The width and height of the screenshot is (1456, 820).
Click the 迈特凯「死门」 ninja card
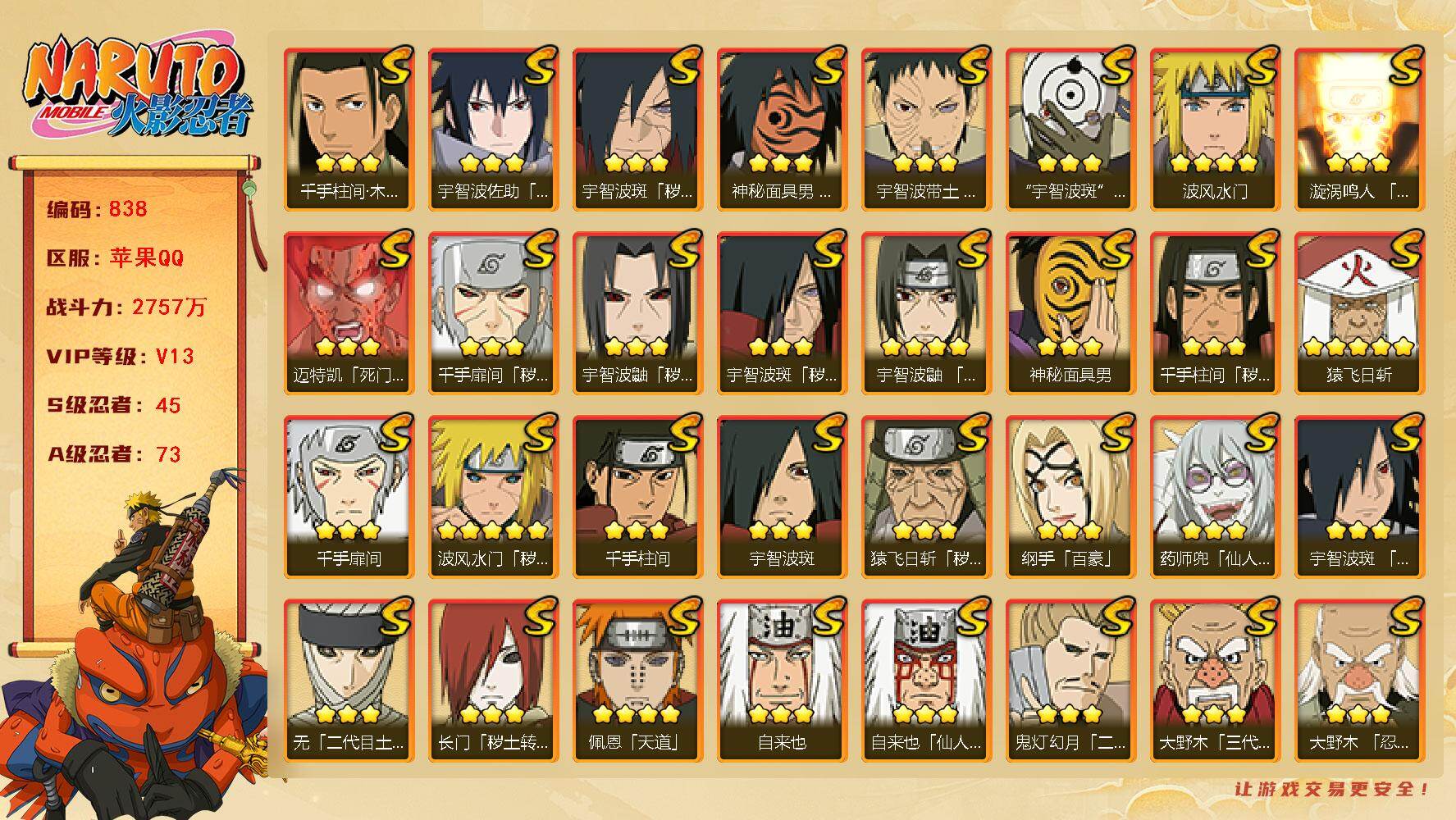349,313
